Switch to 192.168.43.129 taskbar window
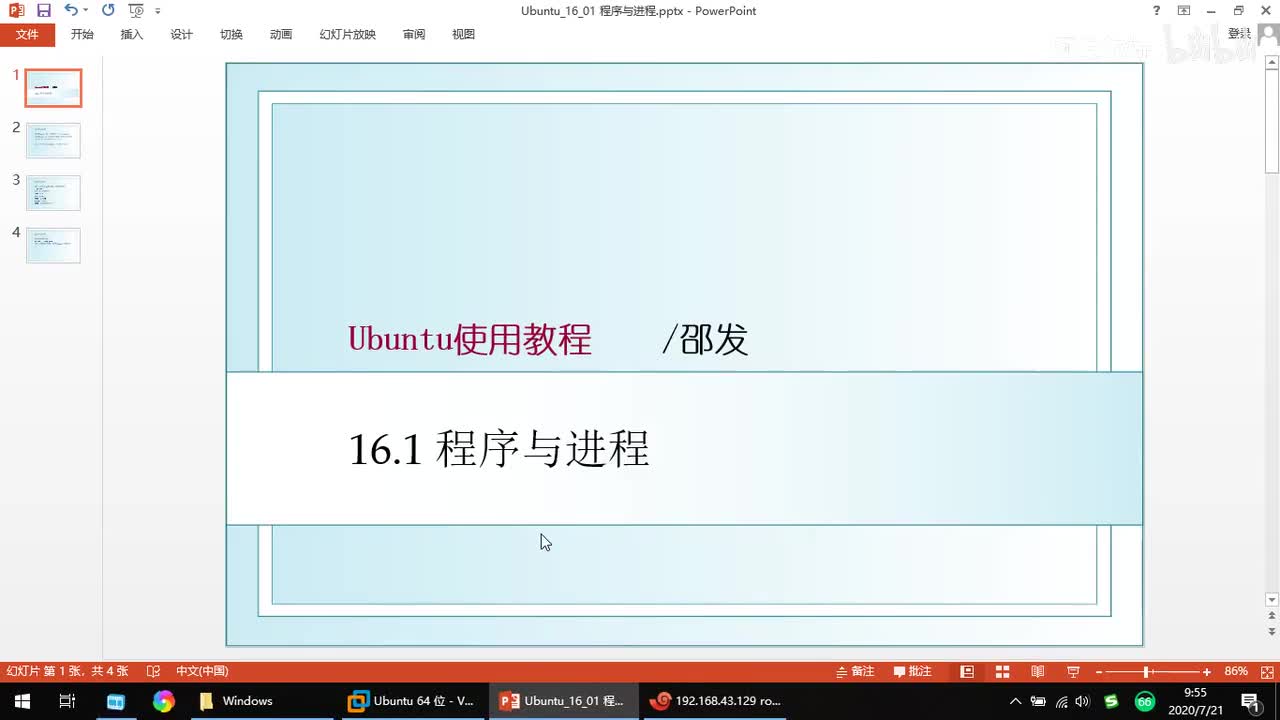 [x=715, y=701]
